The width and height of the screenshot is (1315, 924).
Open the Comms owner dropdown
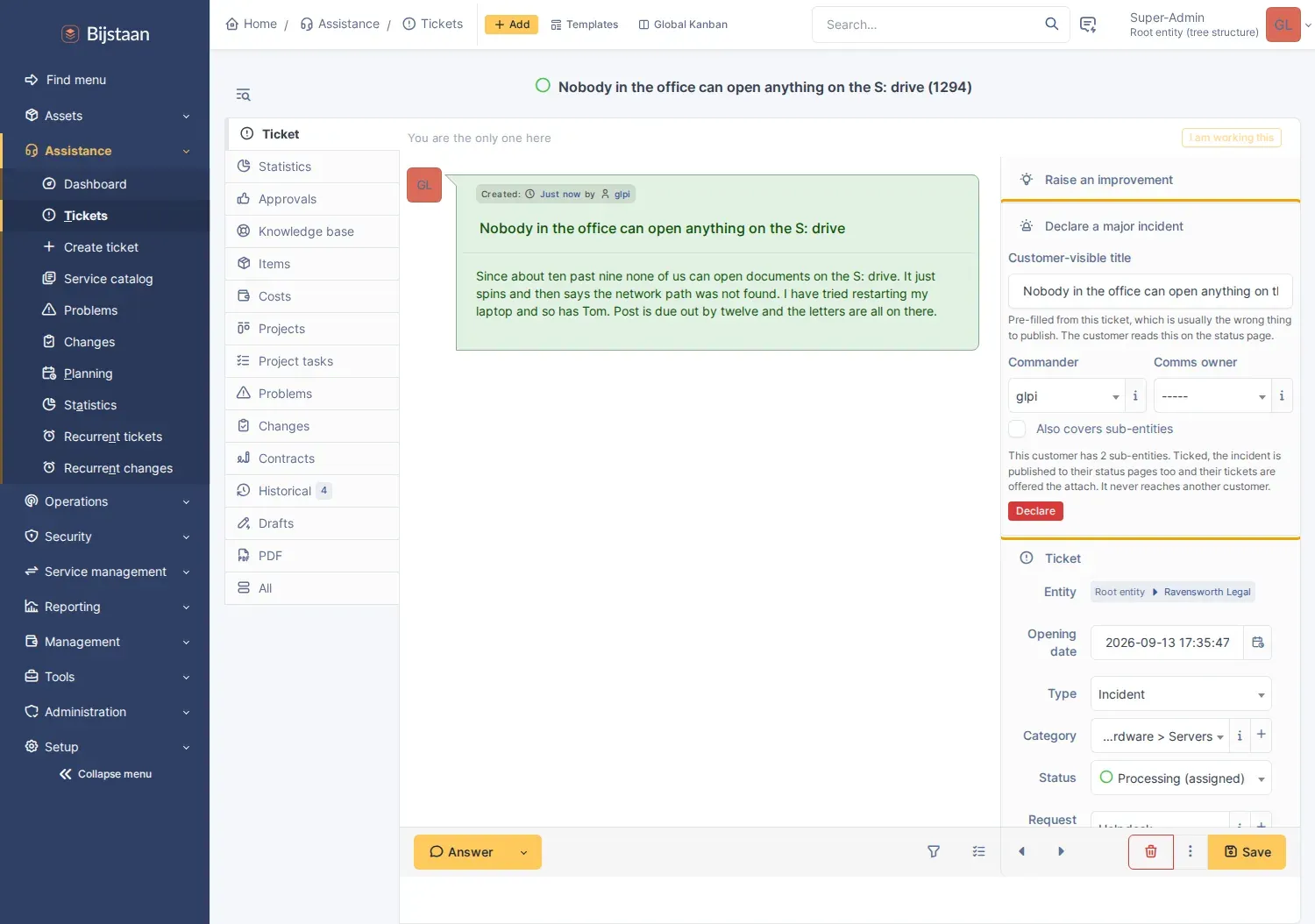1212,396
